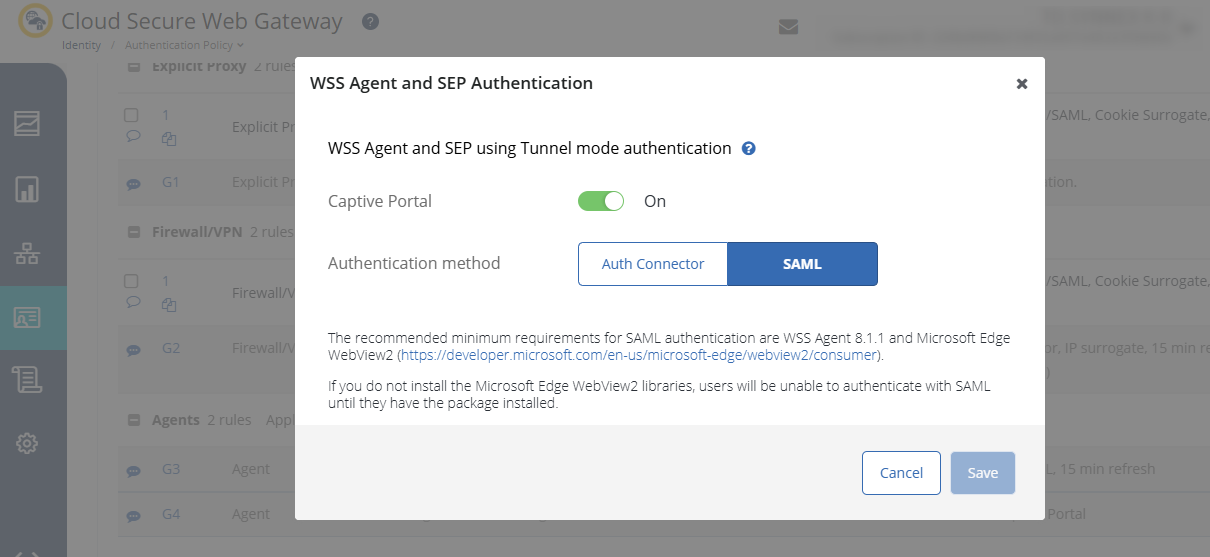This screenshot has width=1210, height=557.
Task: Open the policy scroll icon in sidebar
Action: pos(27,379)
